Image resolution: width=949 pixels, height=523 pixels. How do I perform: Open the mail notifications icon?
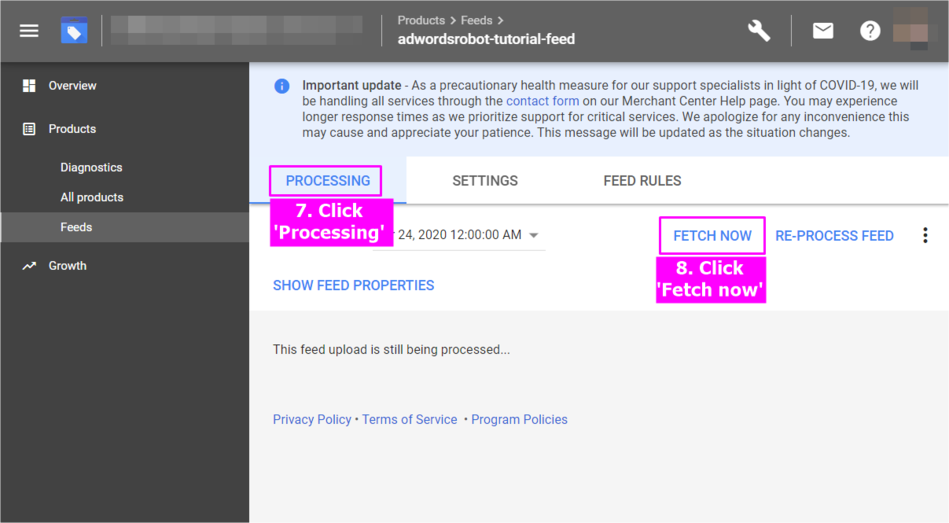coord(823,31)
